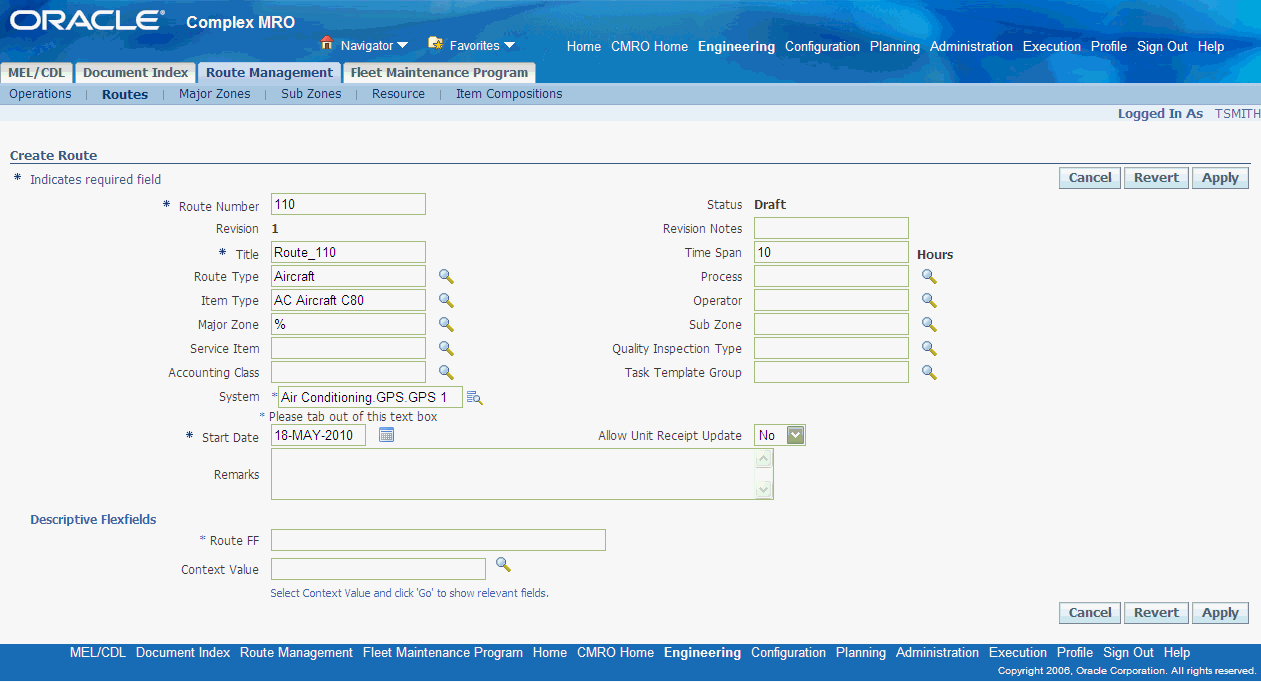The height and width of the screenshot is (682, 1261).
Task: Open the Item Compositions subtab
Action: 509,94
